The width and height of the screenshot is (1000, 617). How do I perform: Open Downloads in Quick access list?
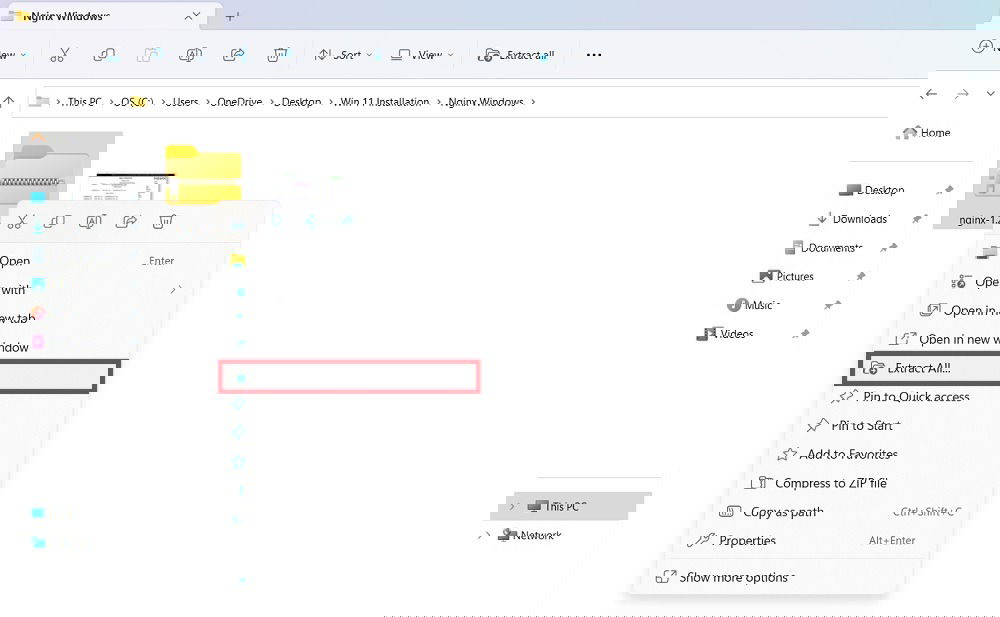(849, 219)
